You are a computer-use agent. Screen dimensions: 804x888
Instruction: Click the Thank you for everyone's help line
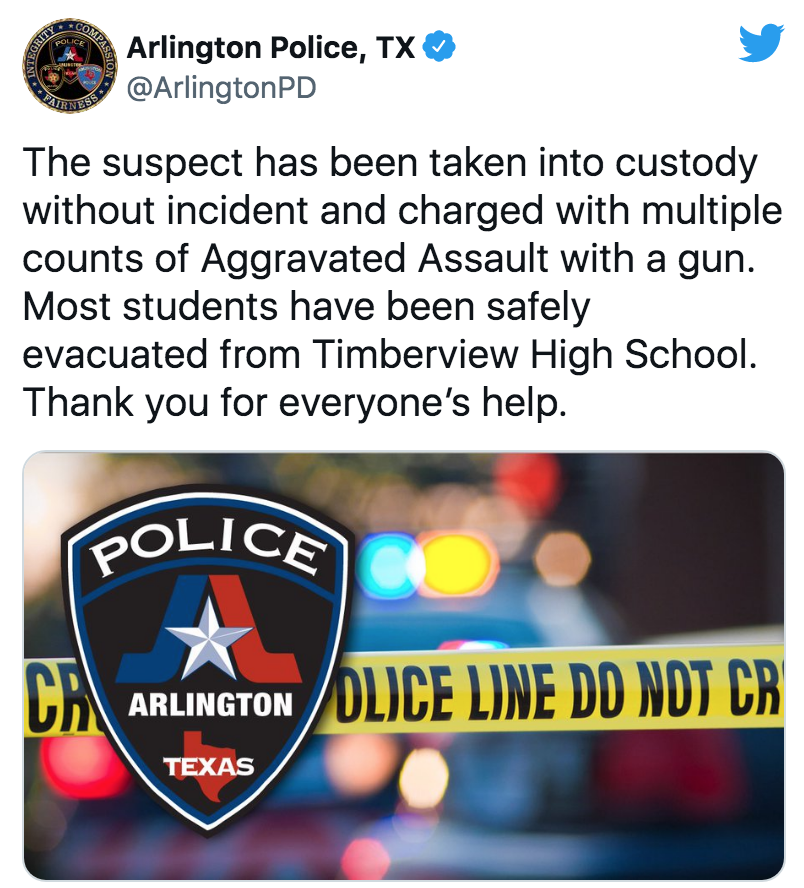(294, 403)
